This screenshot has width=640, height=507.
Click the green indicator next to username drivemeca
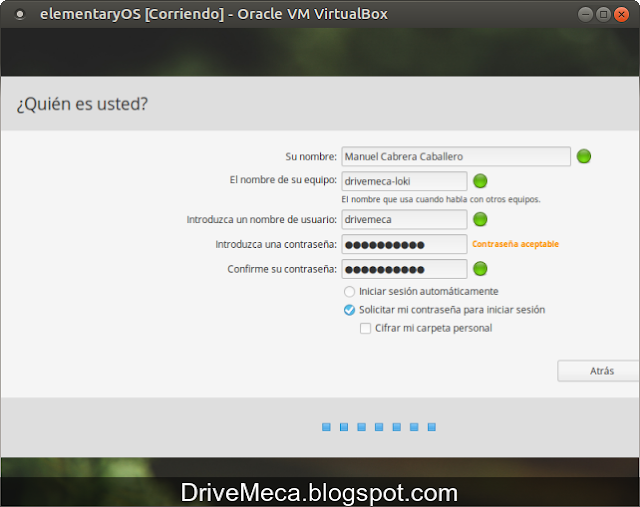pos(480,219)
